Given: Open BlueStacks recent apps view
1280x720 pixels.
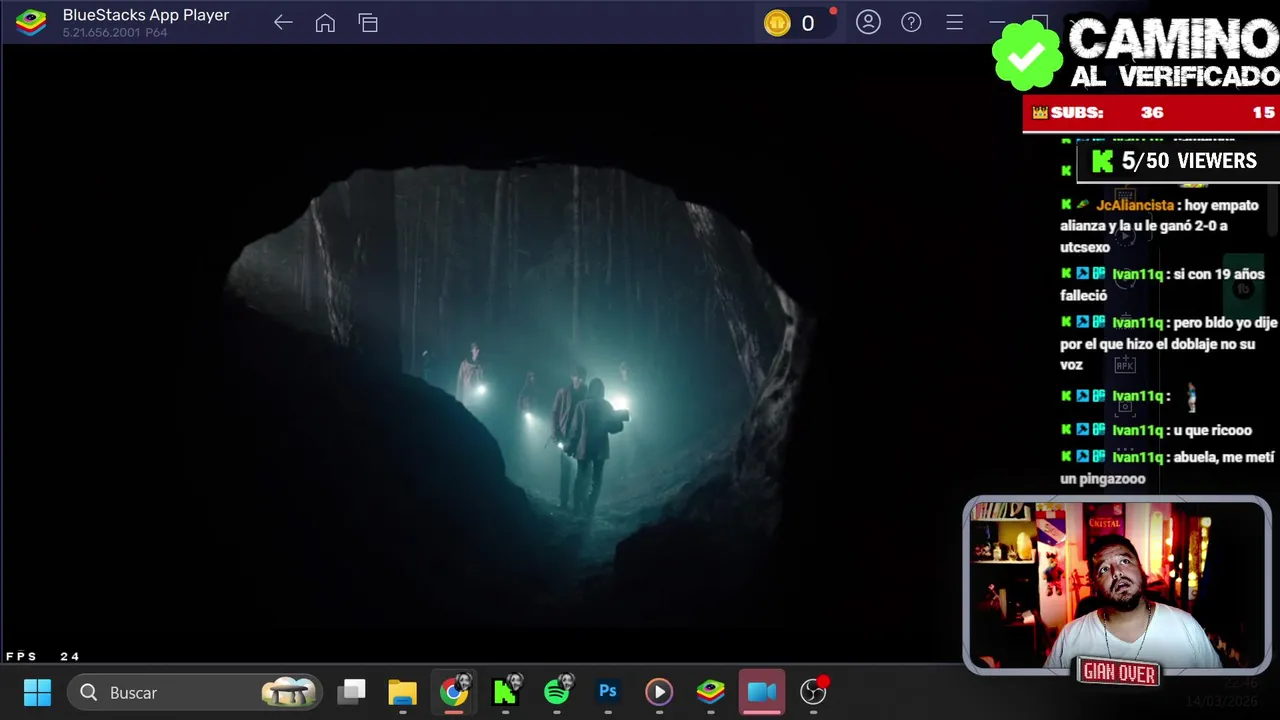Looking at the screenshot, I should coord(368,22).
